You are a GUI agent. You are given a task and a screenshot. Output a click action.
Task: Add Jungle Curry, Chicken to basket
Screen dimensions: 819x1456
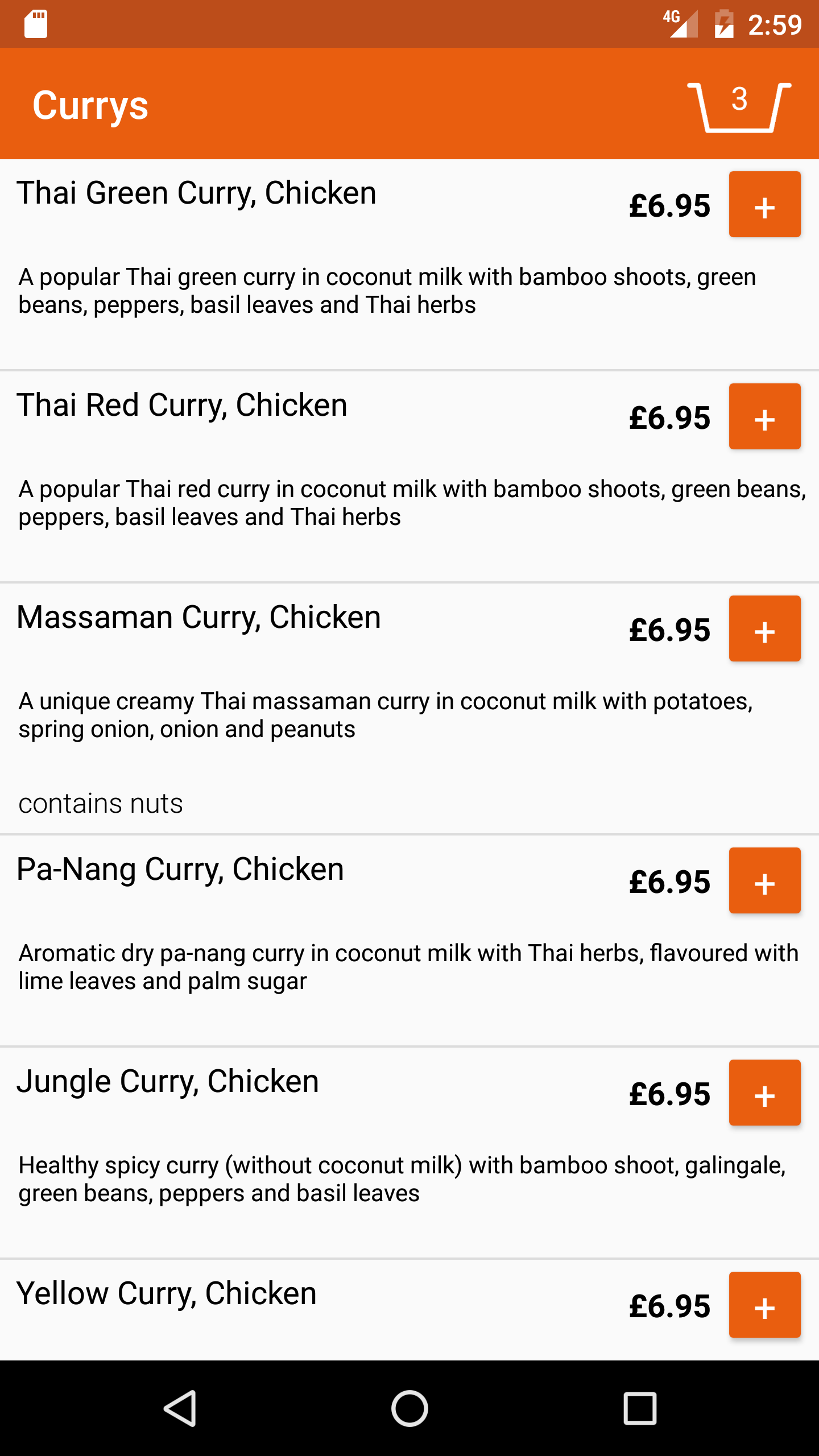click(x=764, y=1093)
